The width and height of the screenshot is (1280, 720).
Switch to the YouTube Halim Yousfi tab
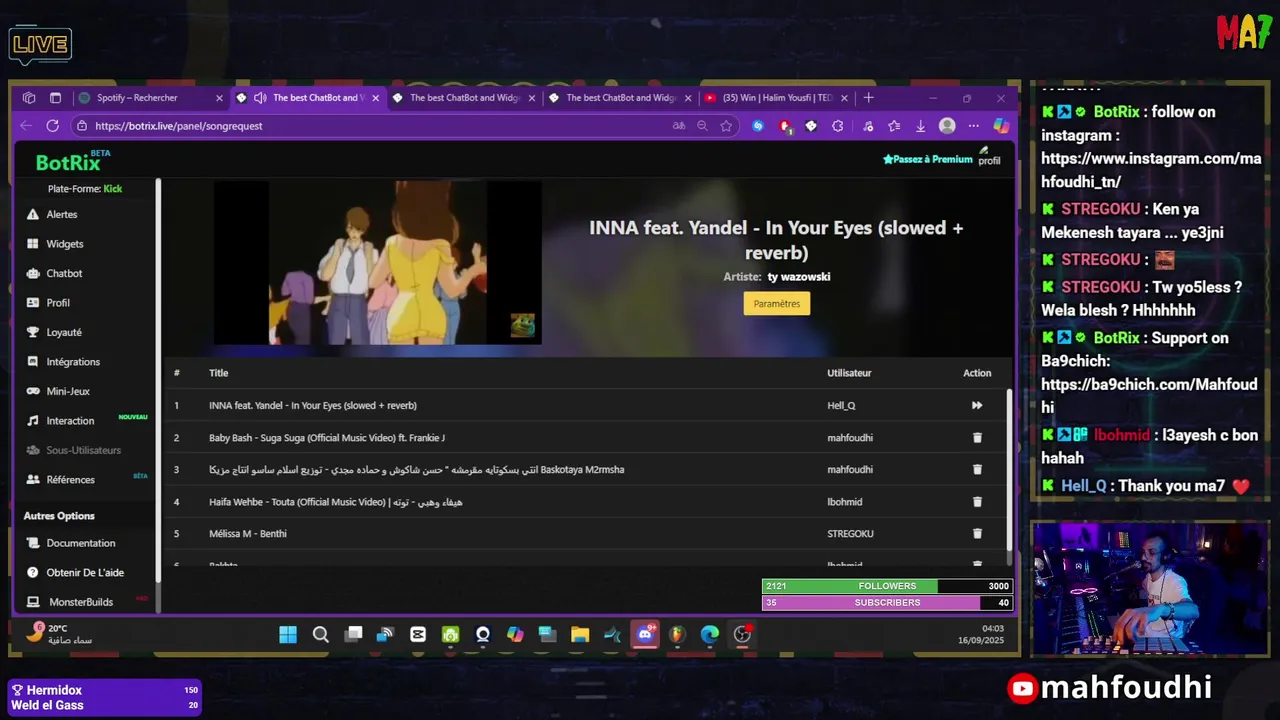[x=777, y=98]
